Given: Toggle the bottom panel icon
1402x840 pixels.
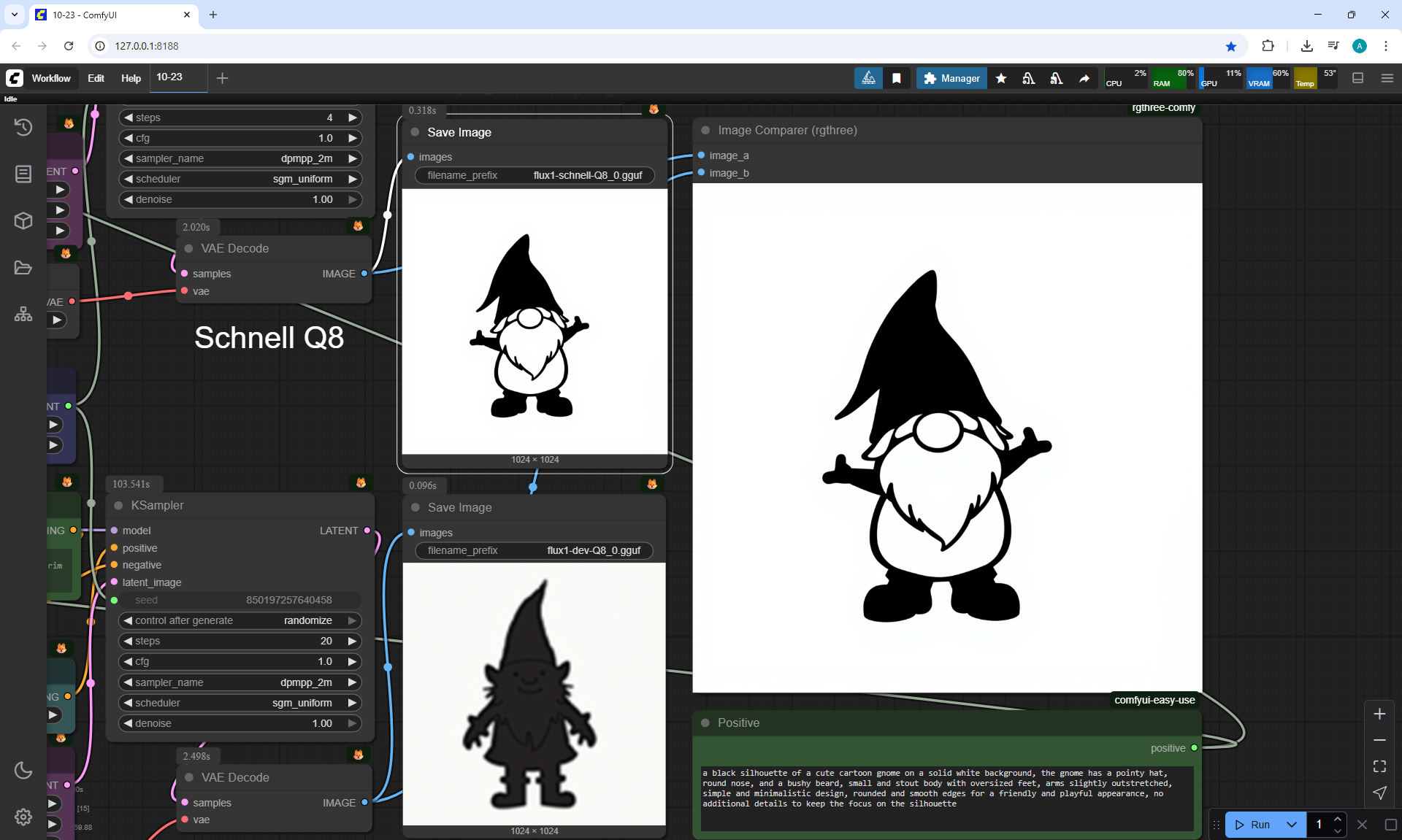Looking at the screenshot, I should [x=1357, y=78].
